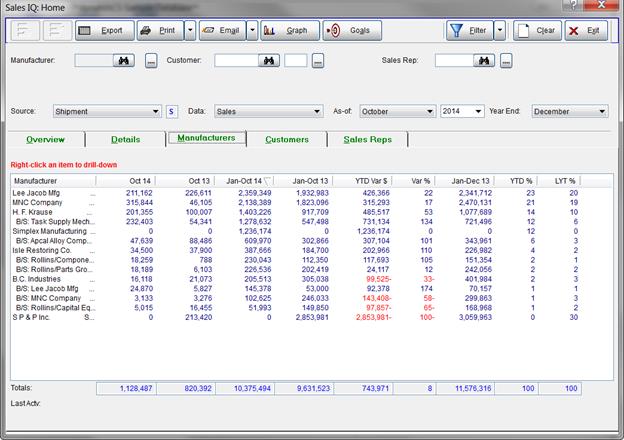
Task: Open the Data Sales dropdown
Action: tap(268, 111)
